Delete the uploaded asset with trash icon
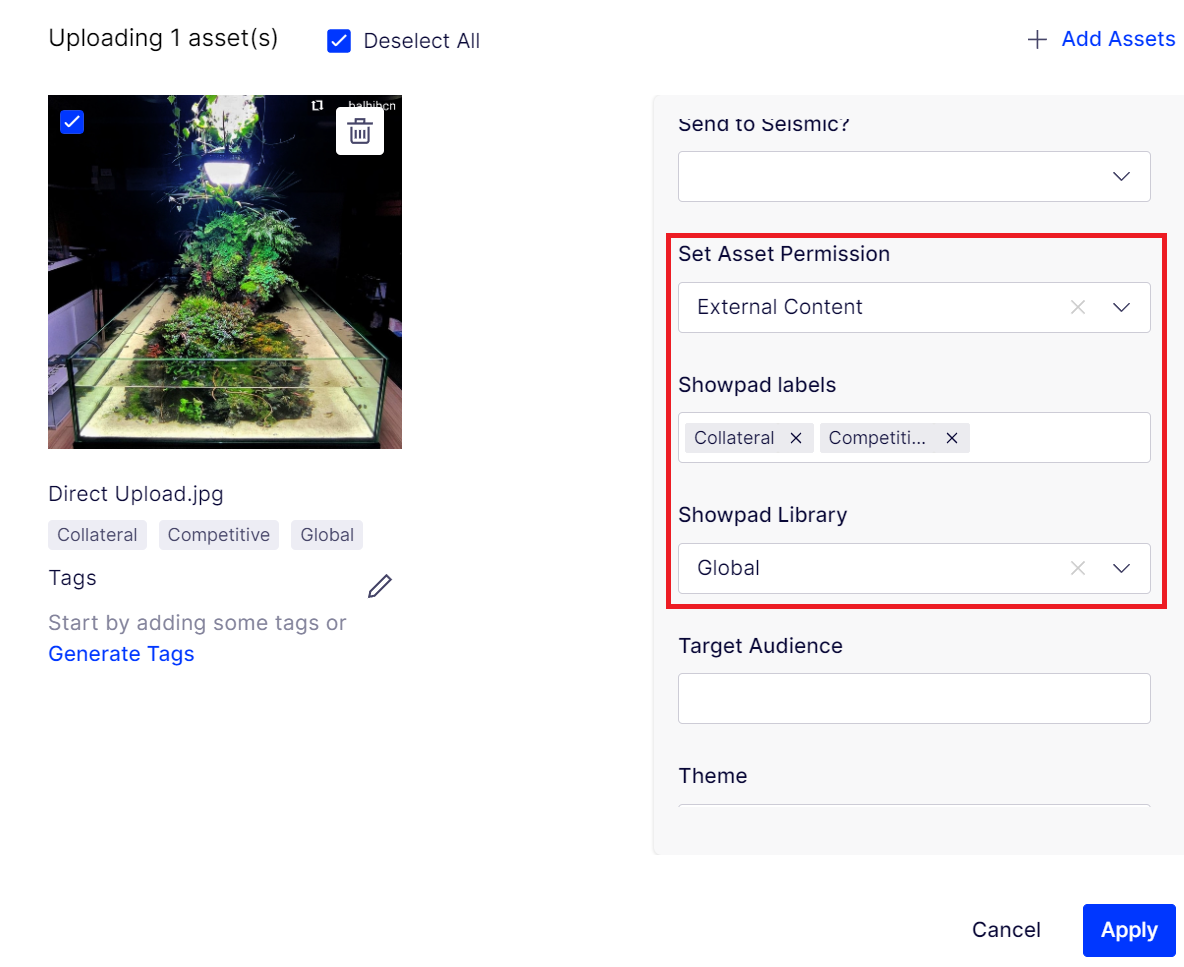The image size is (1184, 967). click(360, 131)
